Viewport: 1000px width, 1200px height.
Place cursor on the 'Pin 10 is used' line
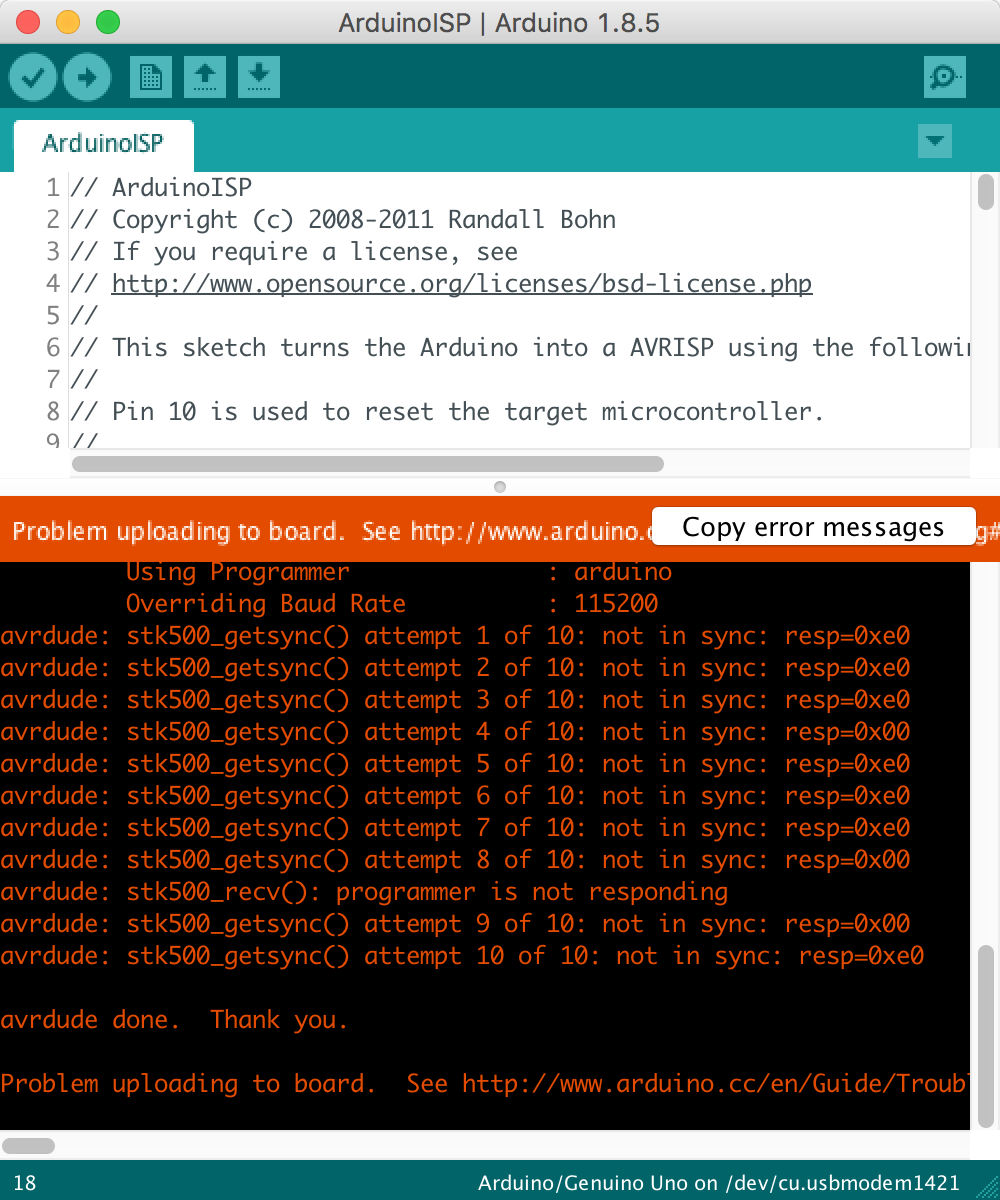coord(467,412)
